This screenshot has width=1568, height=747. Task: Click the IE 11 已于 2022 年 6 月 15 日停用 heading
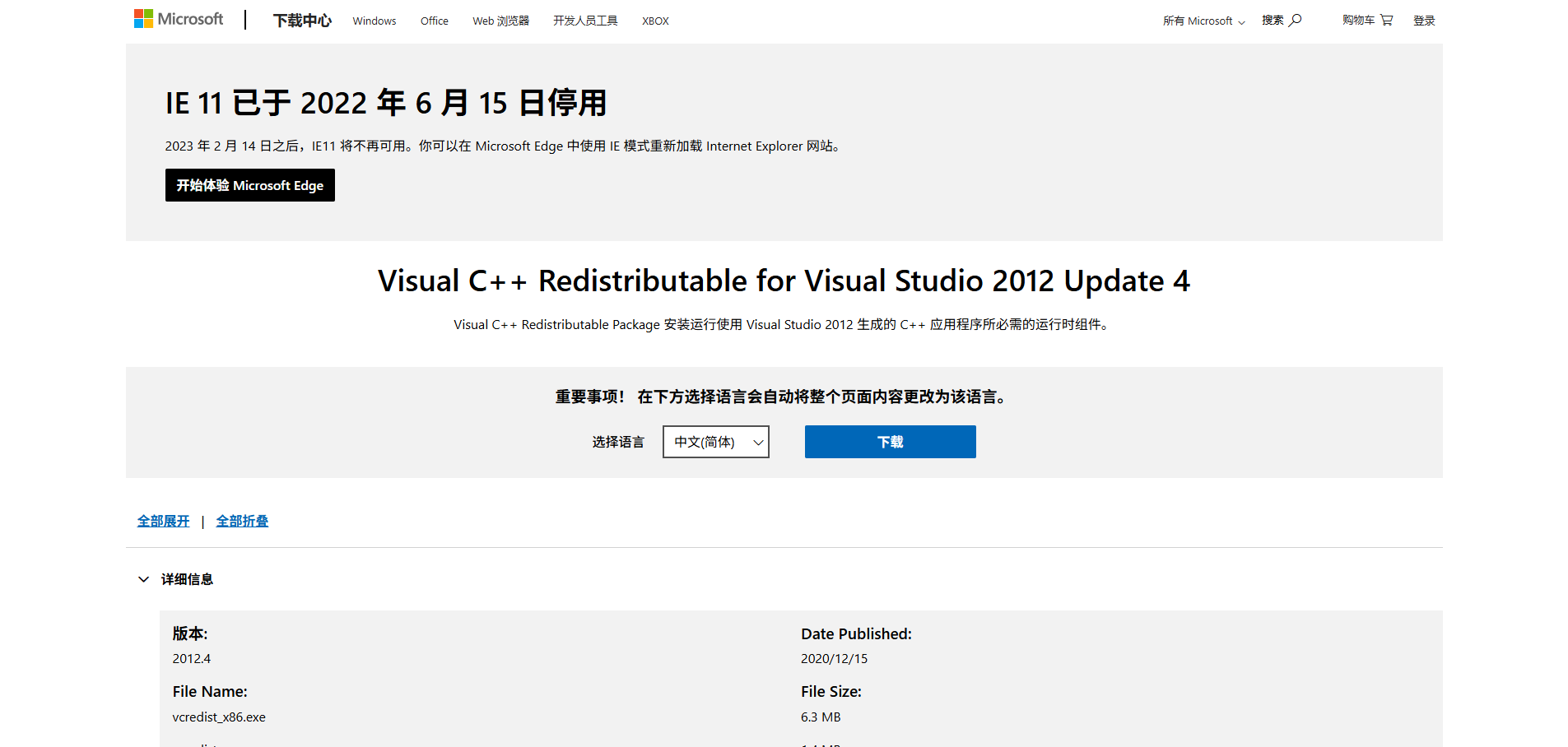[x=386, y=103]
